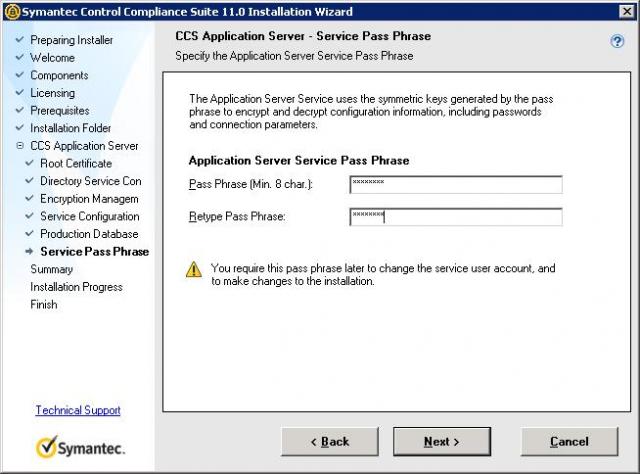Click the yellow warning triangle icon
Viewport: 640px width, 474px height.
pos(194,270)
